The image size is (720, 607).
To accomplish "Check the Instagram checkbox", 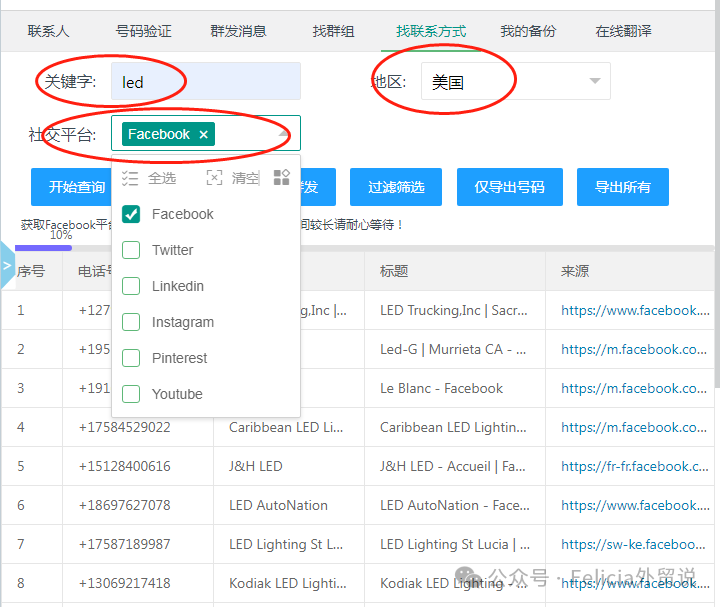I will pyautogui.click(x=131, y=322).
